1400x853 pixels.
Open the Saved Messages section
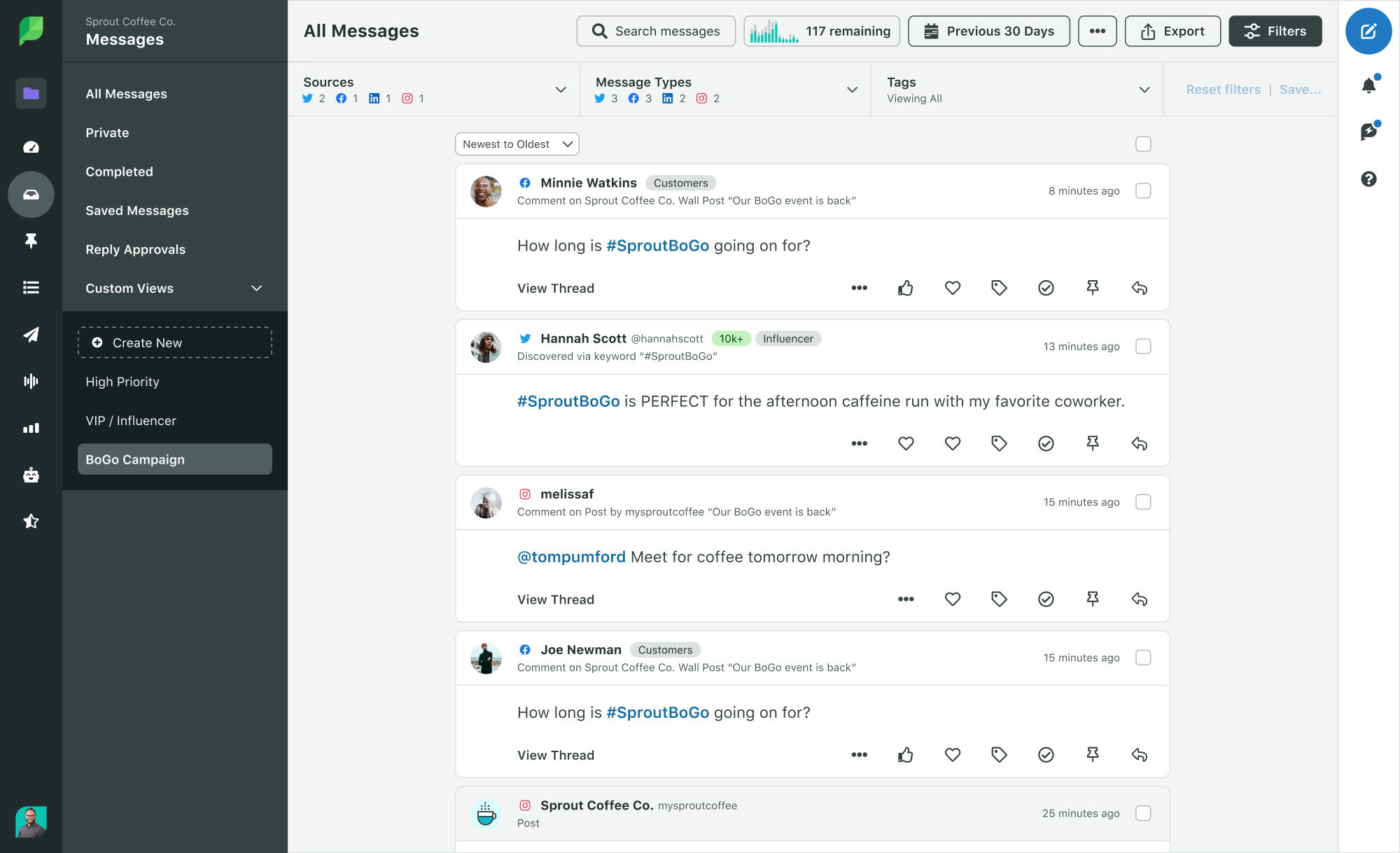tap(136, 210)
